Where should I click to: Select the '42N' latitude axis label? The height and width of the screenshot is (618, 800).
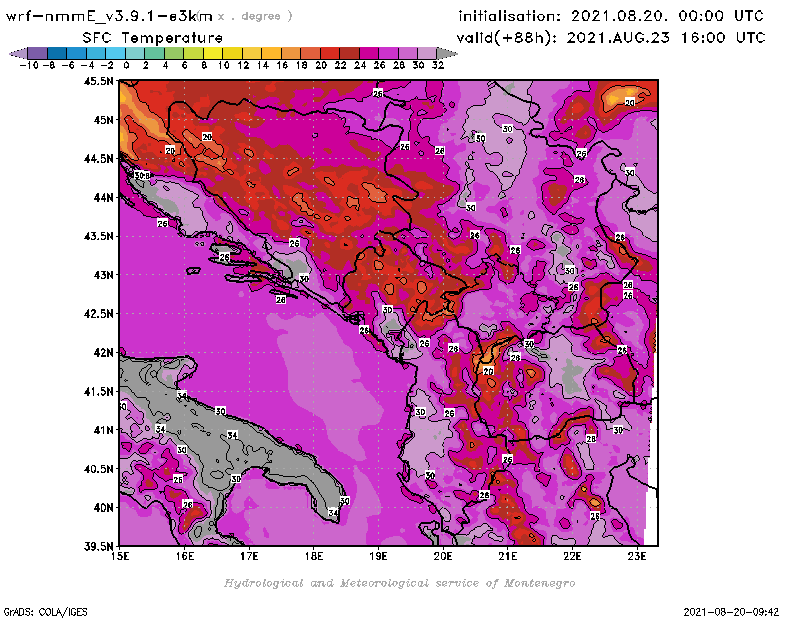[104, 352]
